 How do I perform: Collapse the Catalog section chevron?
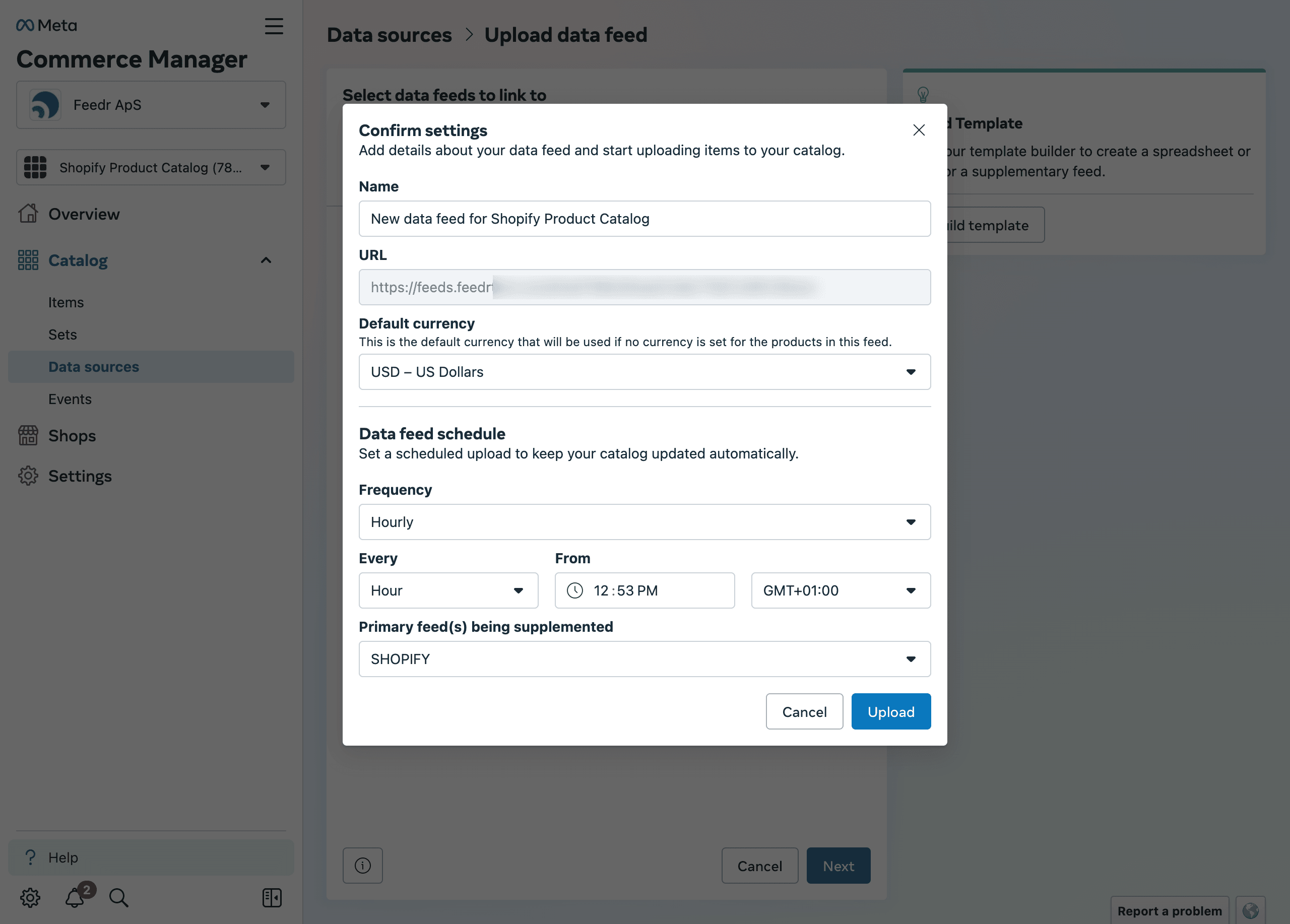(x=265, y=260)
